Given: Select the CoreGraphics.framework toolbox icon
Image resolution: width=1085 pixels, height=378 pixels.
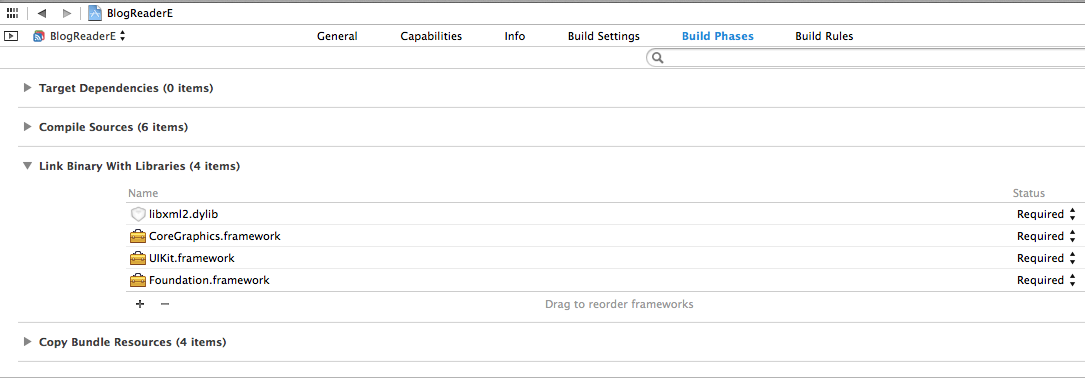Looking at the screenshot, I should 138,236.
